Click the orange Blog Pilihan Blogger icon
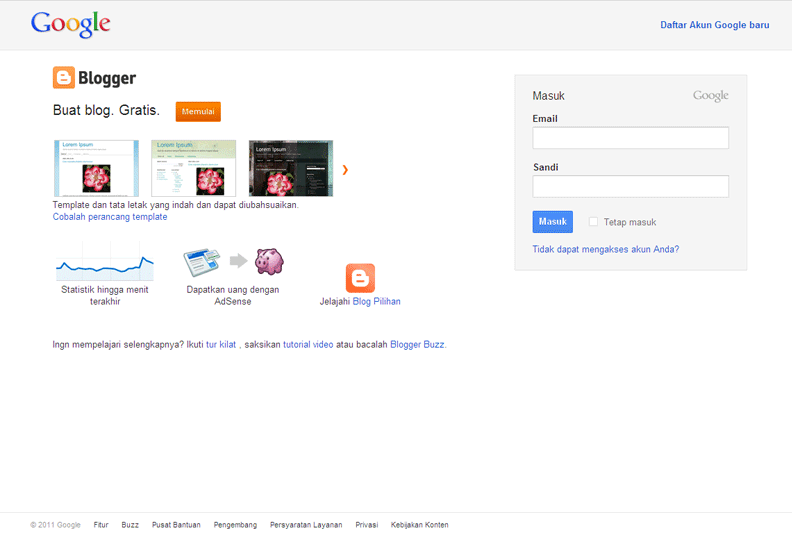The image size is (792, 536). (360, 278)
